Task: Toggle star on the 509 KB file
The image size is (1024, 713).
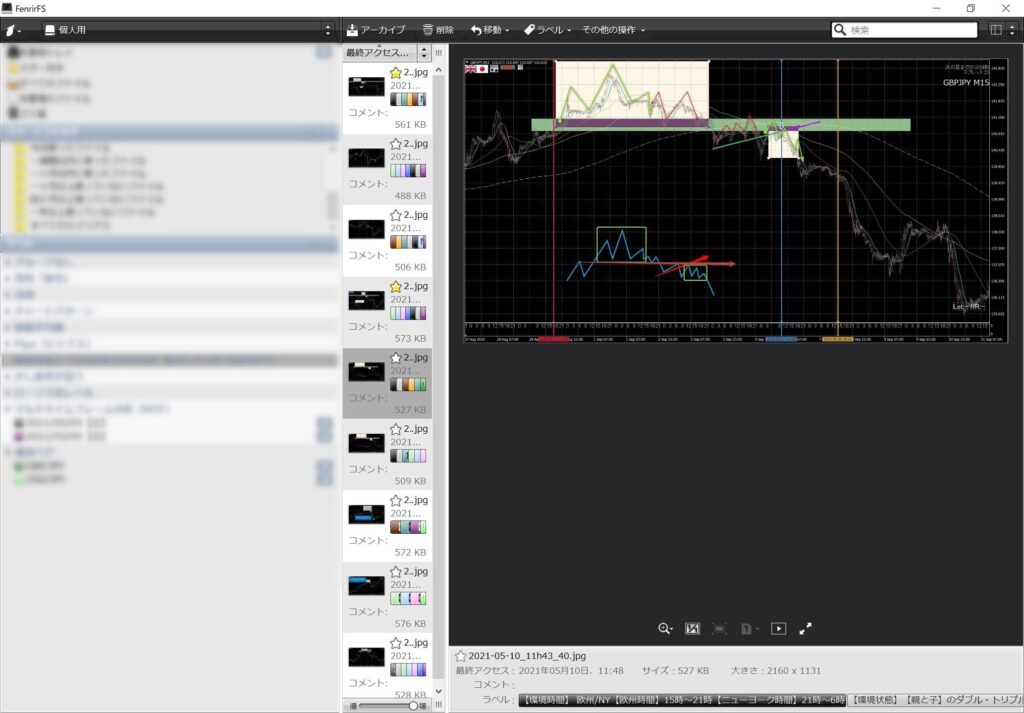Action: [x=396, y=429]
